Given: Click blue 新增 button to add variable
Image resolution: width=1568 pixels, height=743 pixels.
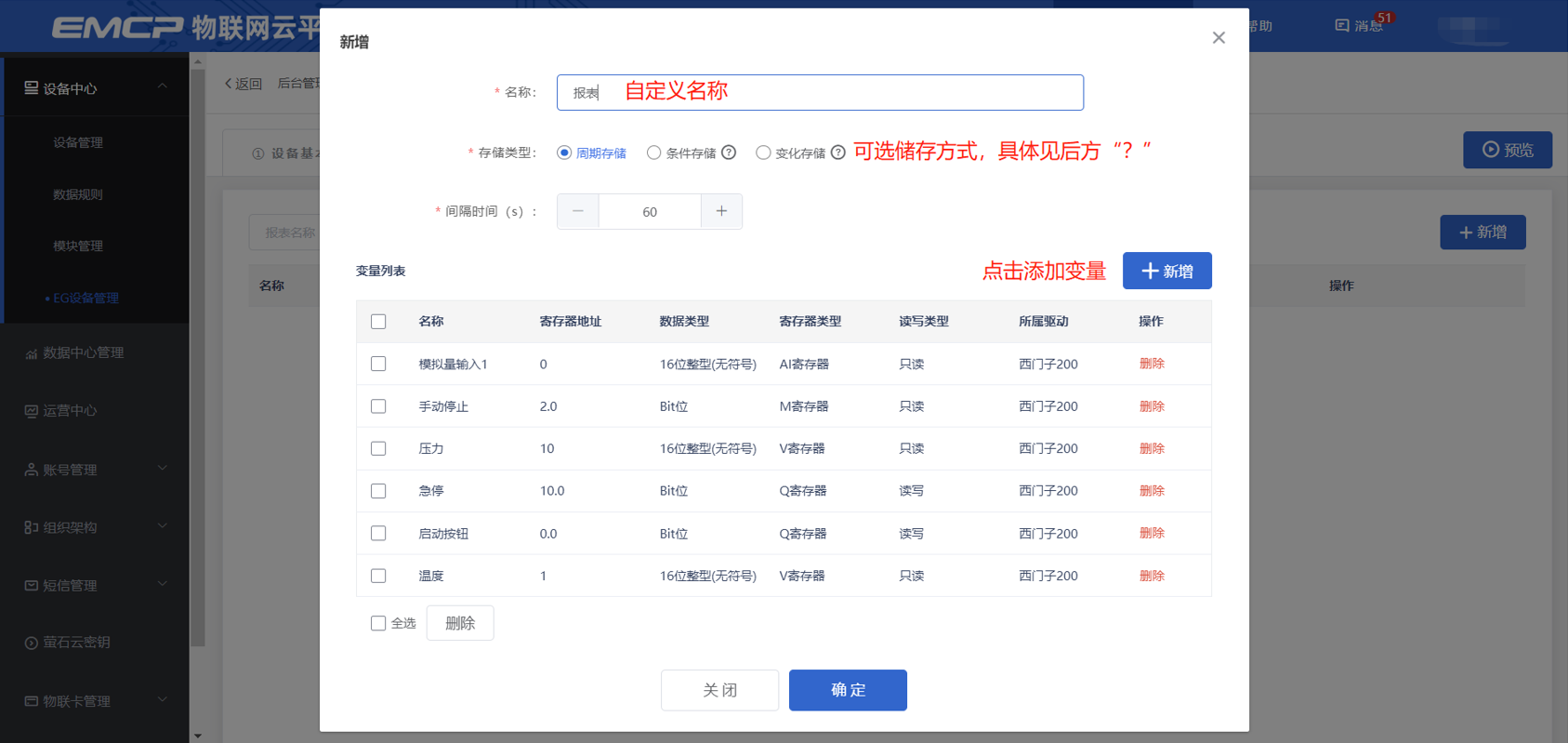Looking at the screenshot, I should tap(1166, 271).
